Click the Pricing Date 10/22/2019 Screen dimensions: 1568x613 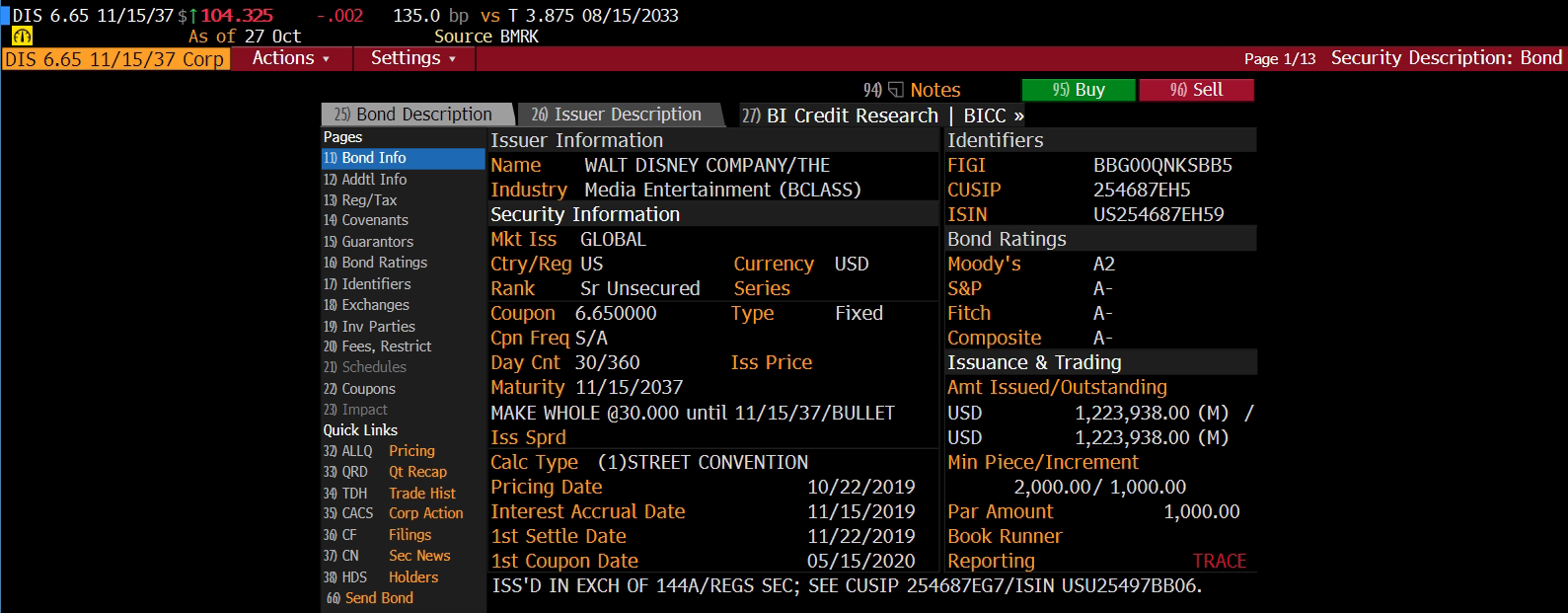click(861, 487)
